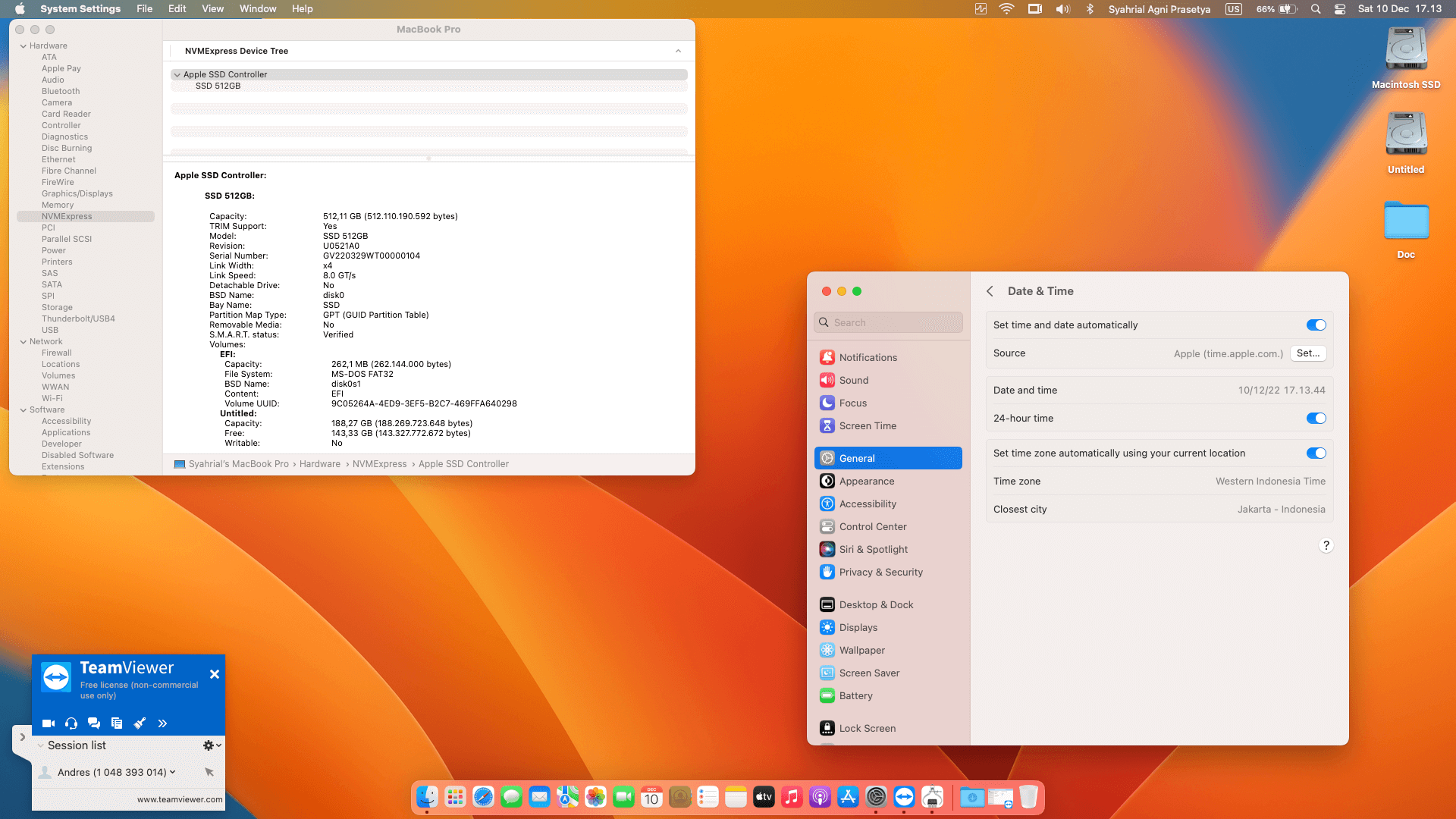Collapse the Apple SSD Controller tree row

[177, 75]
